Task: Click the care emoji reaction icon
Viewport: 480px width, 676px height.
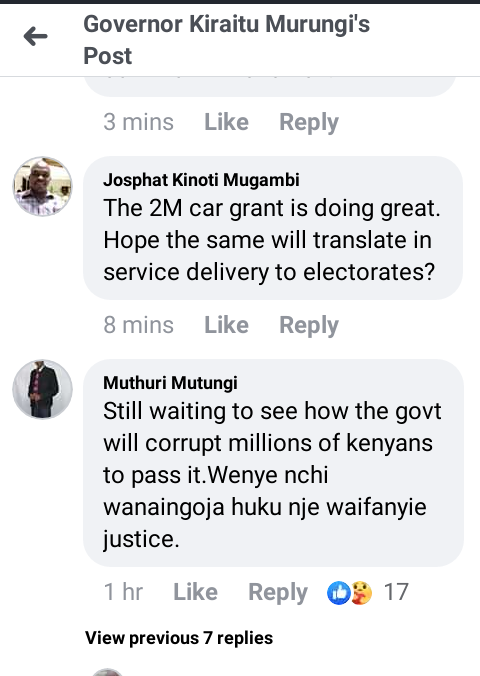Action: point(361,593)
